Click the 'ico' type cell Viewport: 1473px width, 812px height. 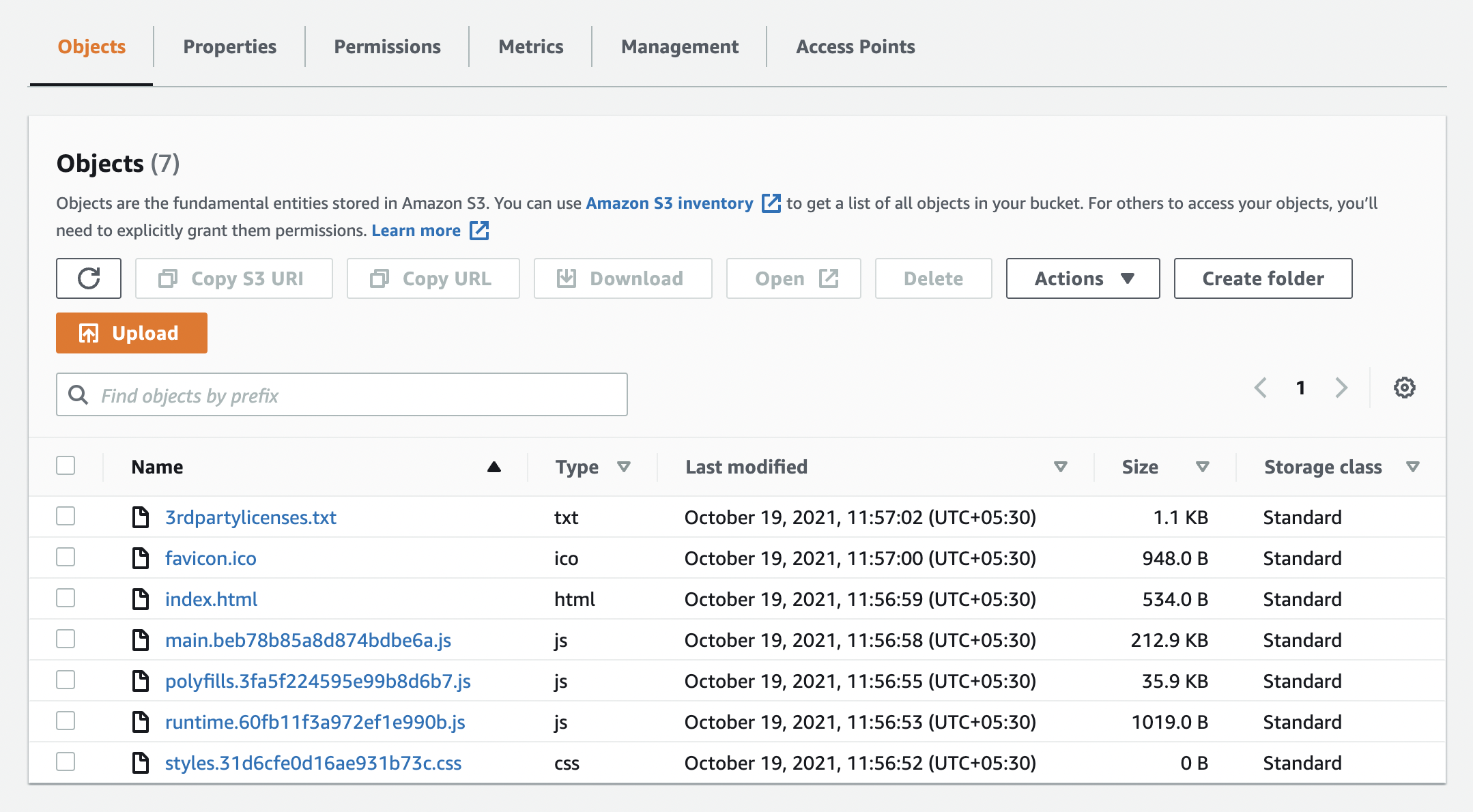[x=566, y=558]
